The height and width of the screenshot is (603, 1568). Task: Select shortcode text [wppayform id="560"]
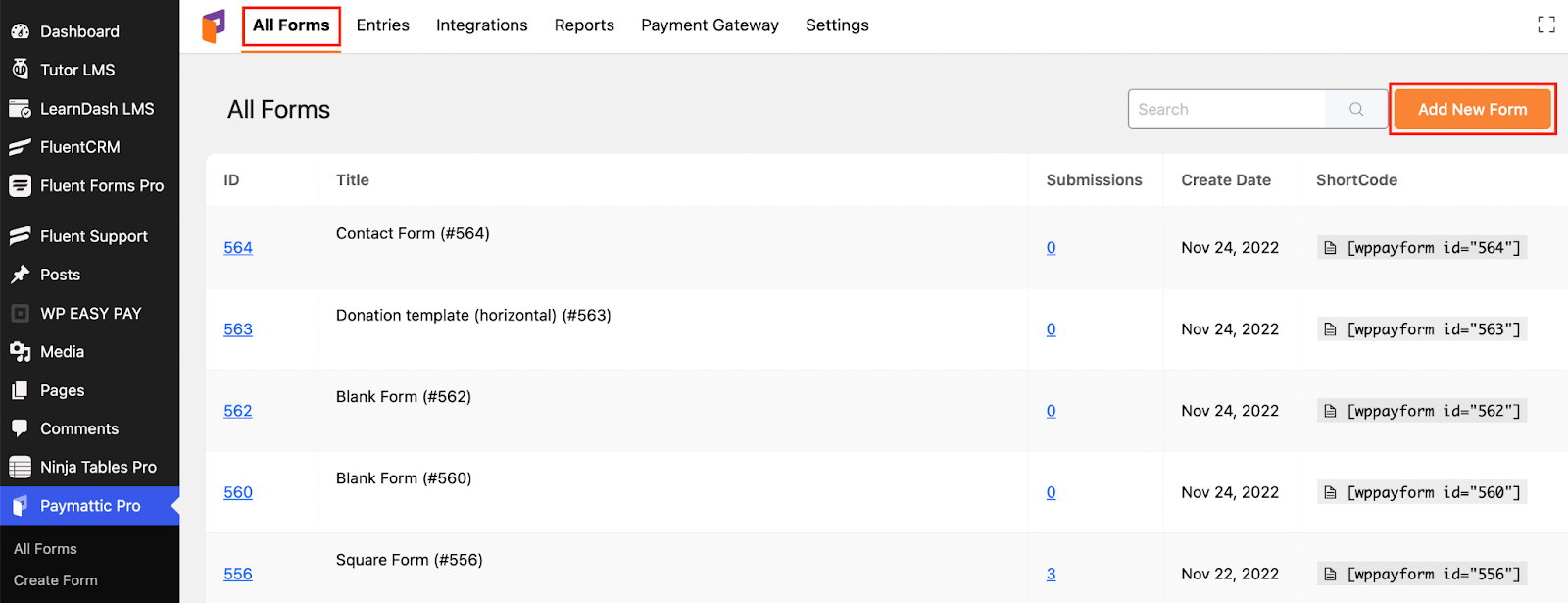point(1434,492)
